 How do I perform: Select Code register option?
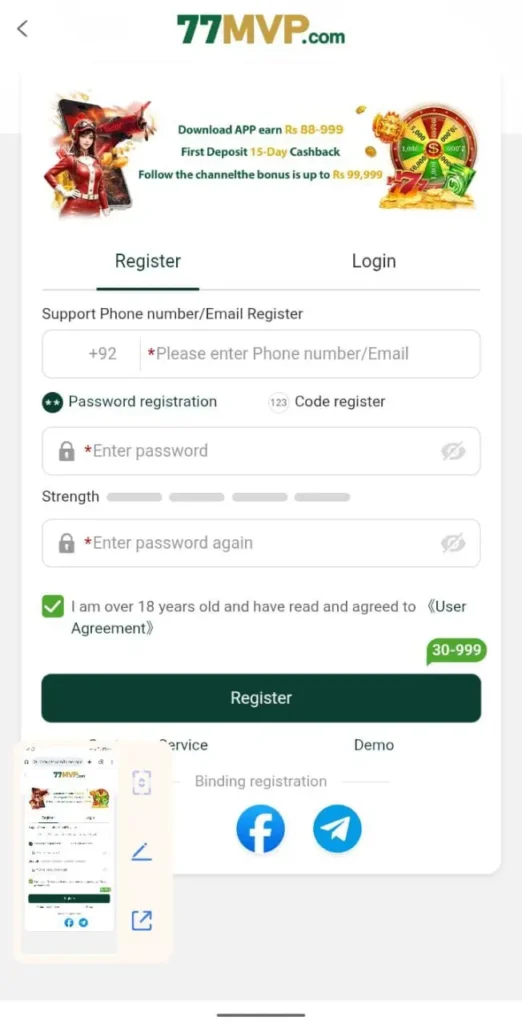[x=327, y=402]
